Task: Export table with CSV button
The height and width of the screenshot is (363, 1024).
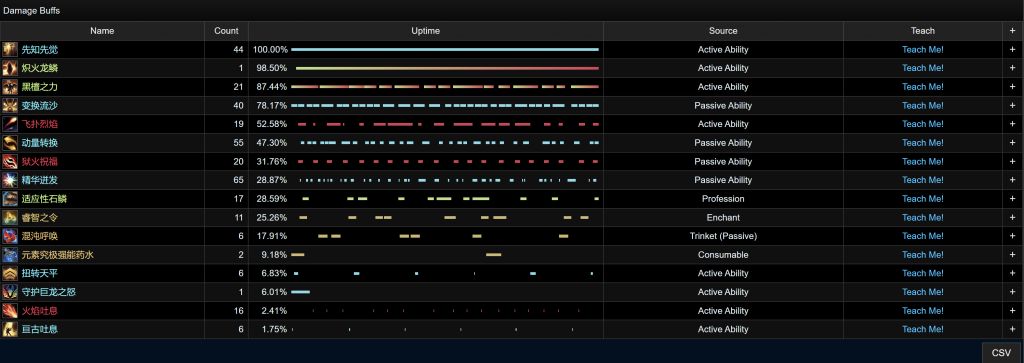Action: 1001,353
